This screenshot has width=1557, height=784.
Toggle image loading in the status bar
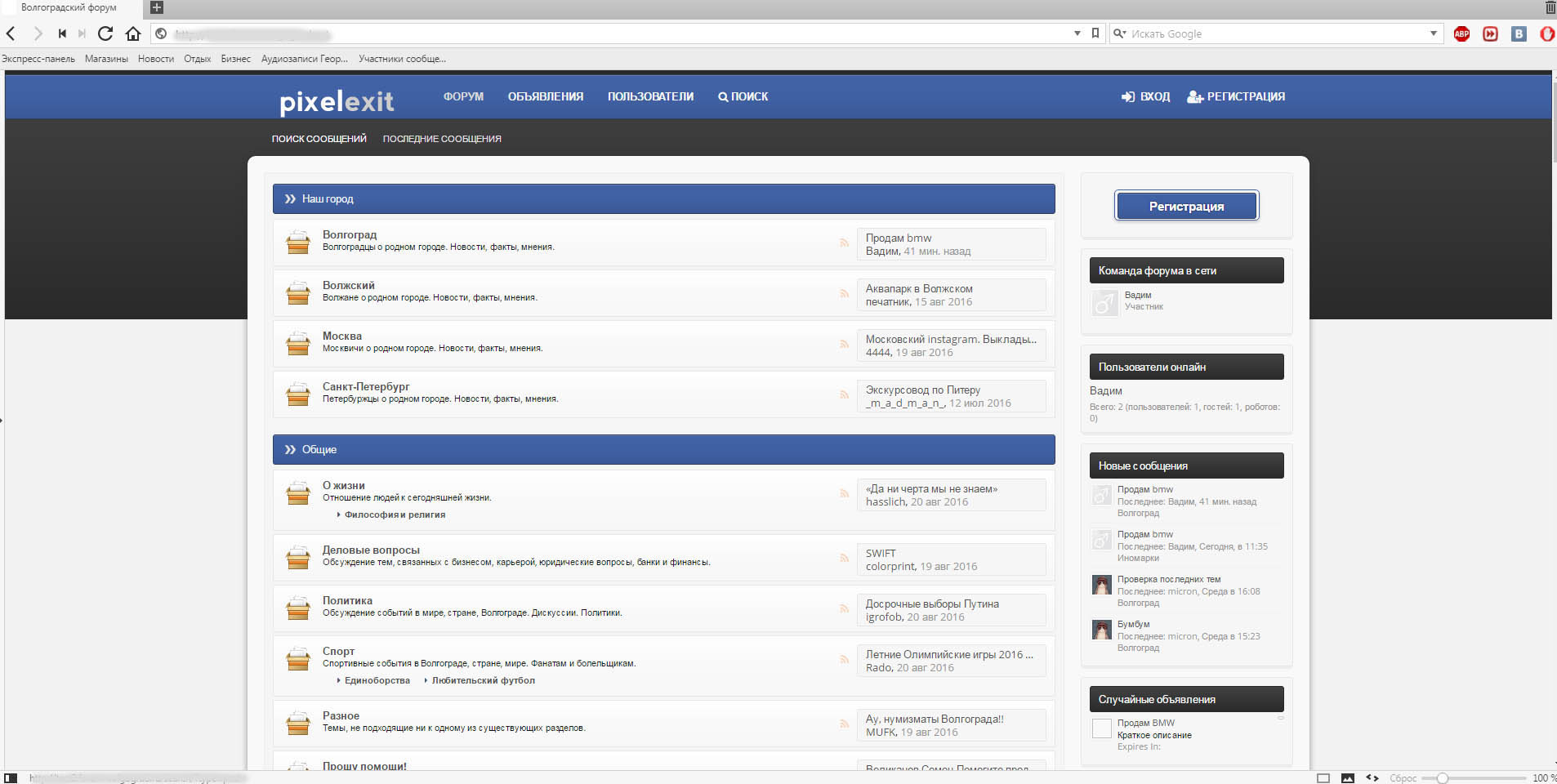[1348, 778]
